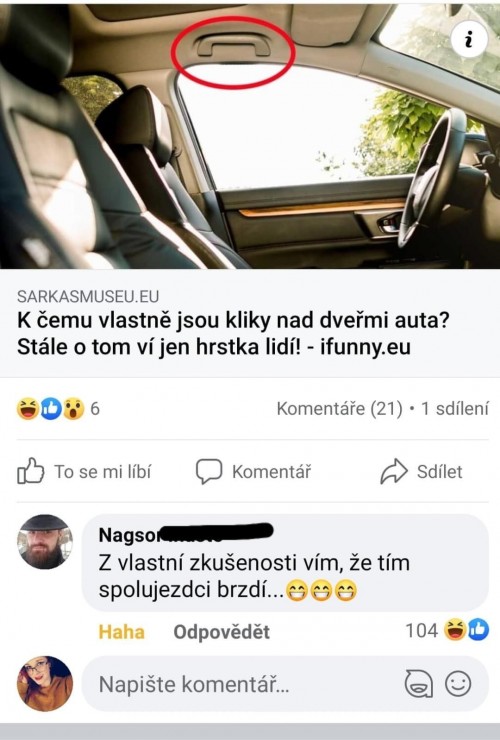Open the emoji picker smiley icon
The height and width of the screenshot is (740, 500).
(x=458, y=683)
